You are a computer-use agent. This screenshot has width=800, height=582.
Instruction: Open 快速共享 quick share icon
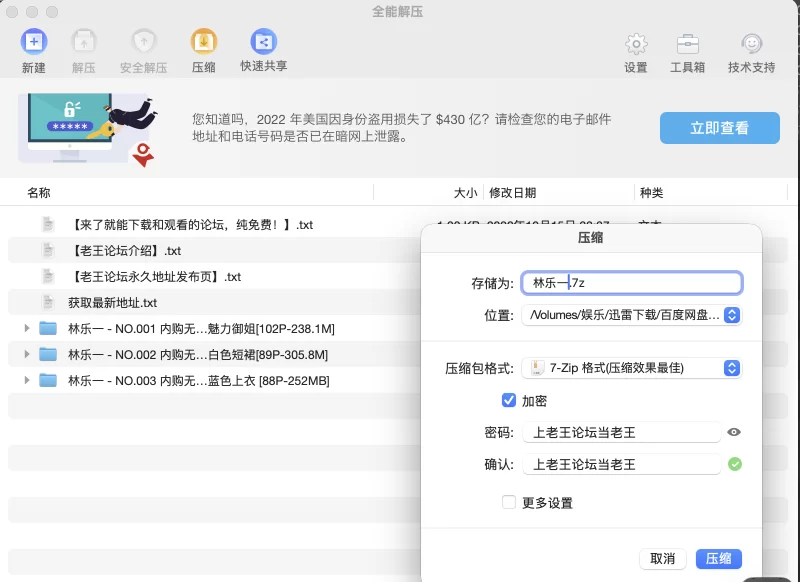coord(263,42)
